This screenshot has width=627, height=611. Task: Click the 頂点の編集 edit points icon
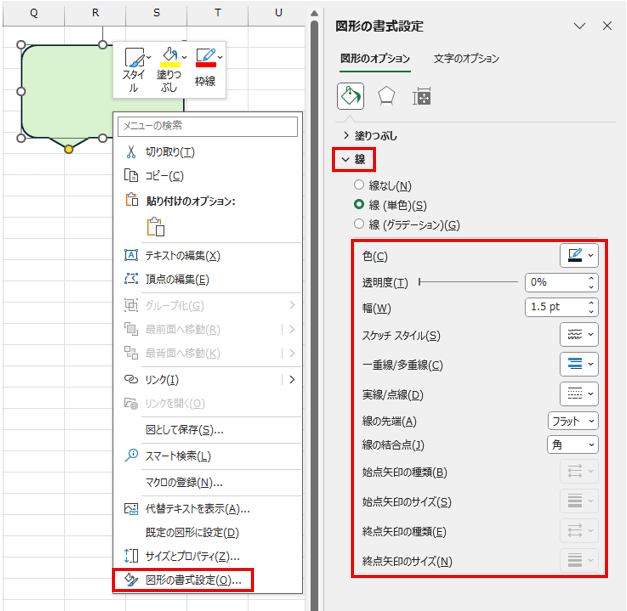[x=131, y=279]
